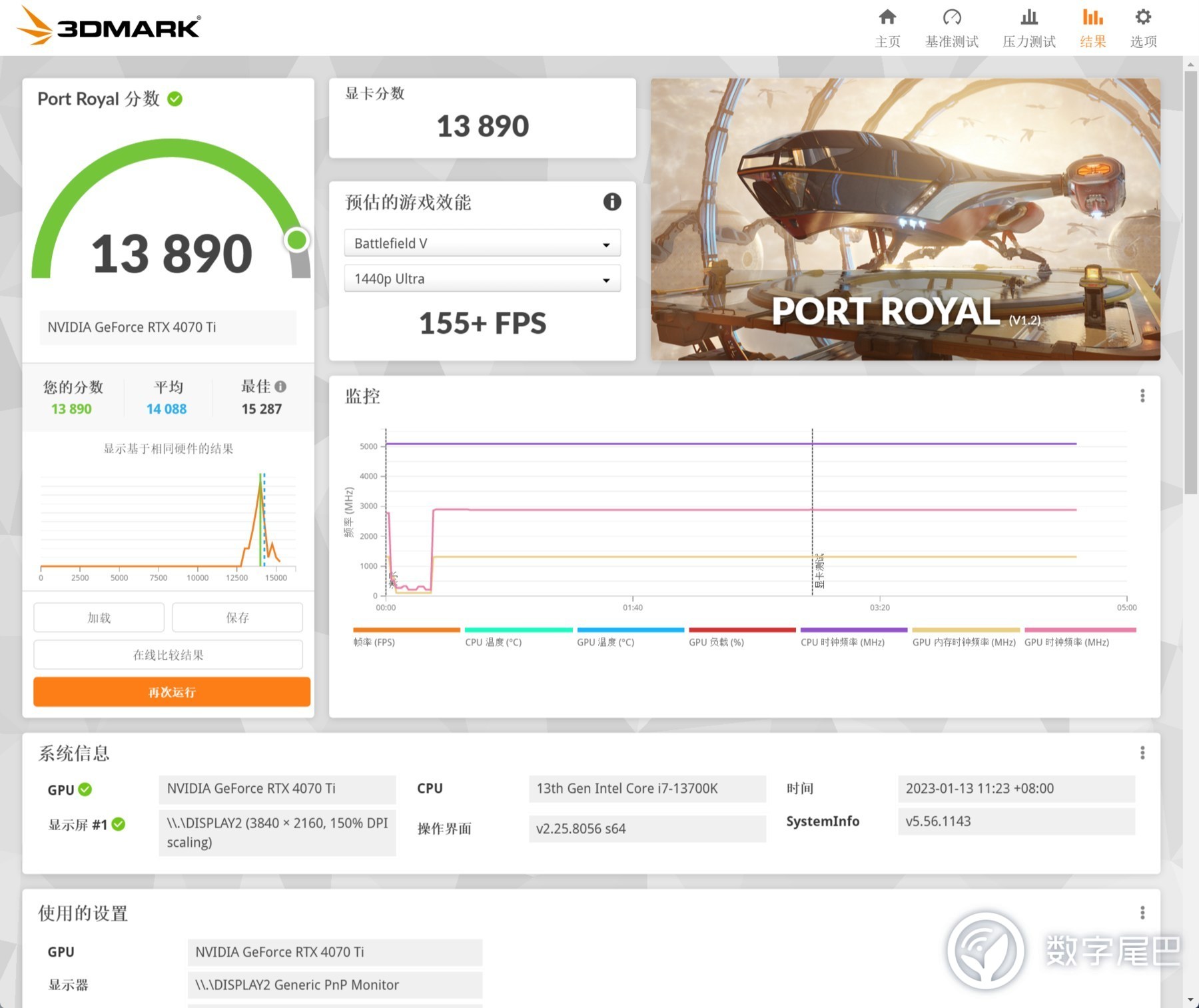Toggle the GPU 温度 (°C) legend series
Viewport: 1199px width, 1008px height.
coord(630,638)
